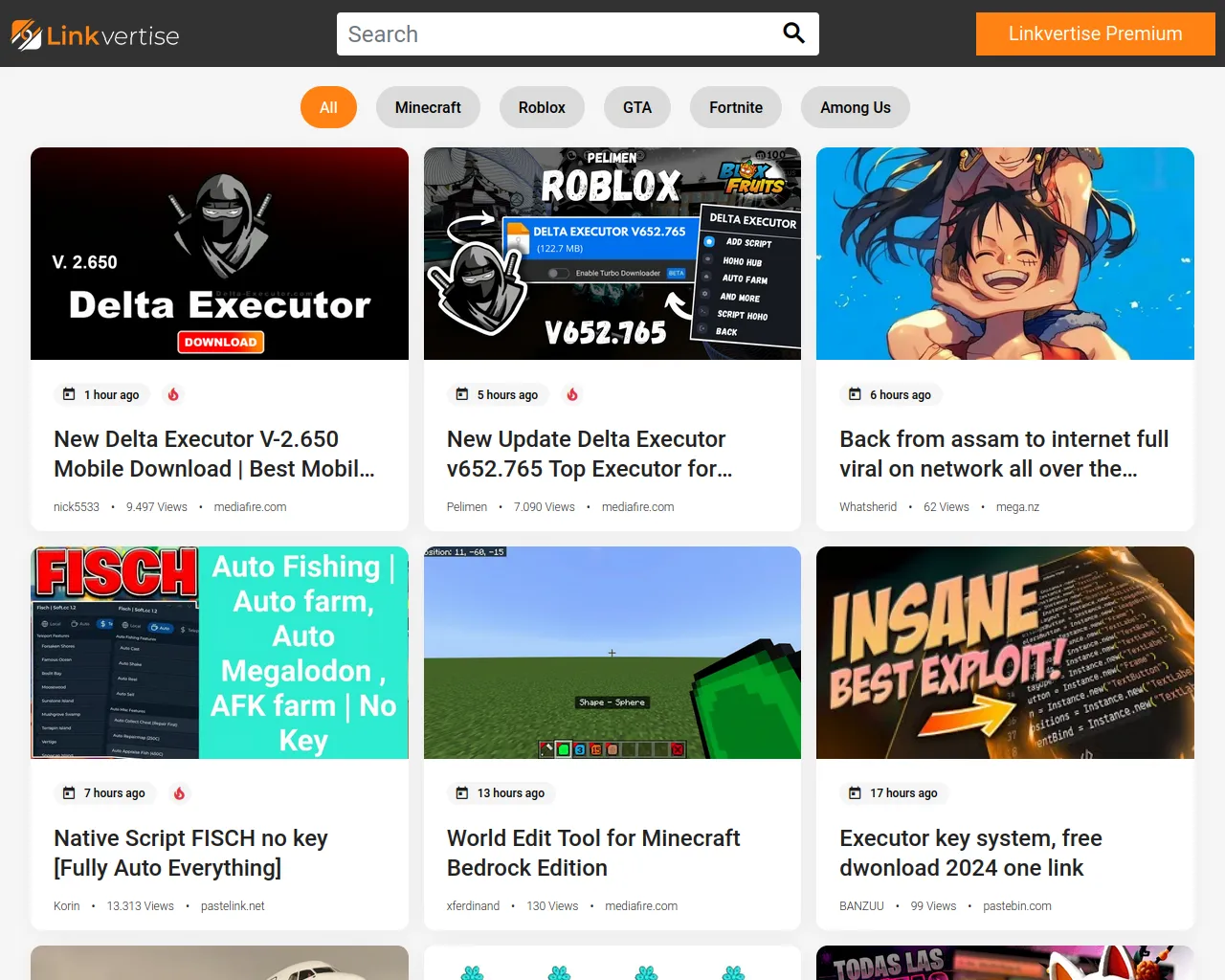Show Fortnite posts
This screenshot has width=1225, height=980.
click(736, 107)
